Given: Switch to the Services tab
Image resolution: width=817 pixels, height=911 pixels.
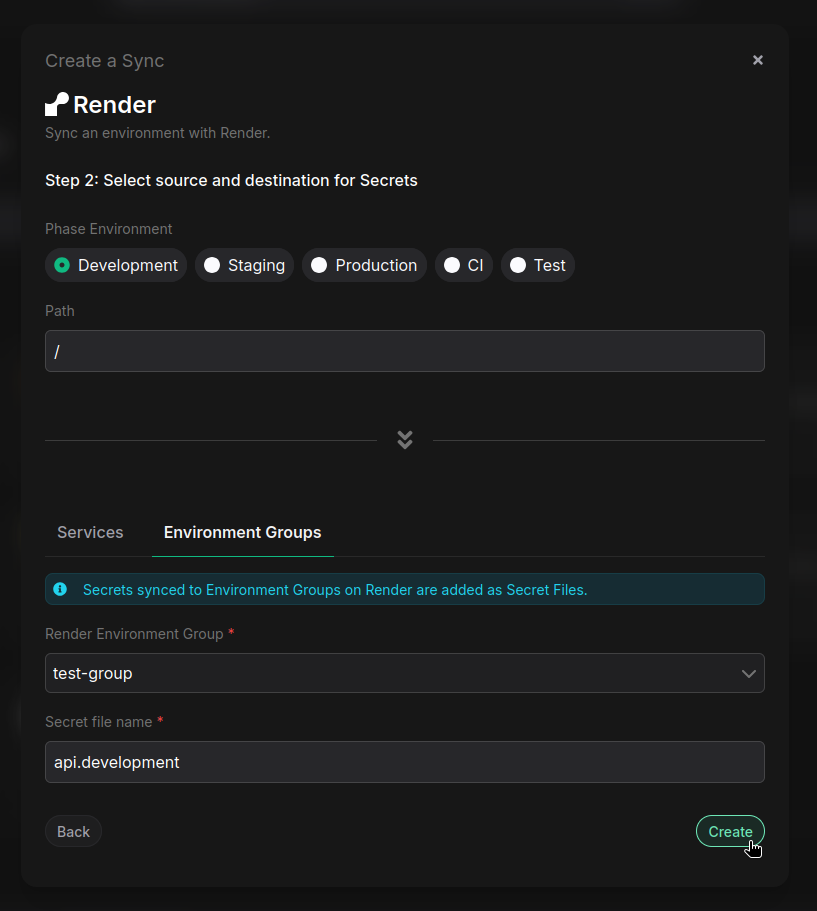Looking at the screenshot, I should point(89,532).
